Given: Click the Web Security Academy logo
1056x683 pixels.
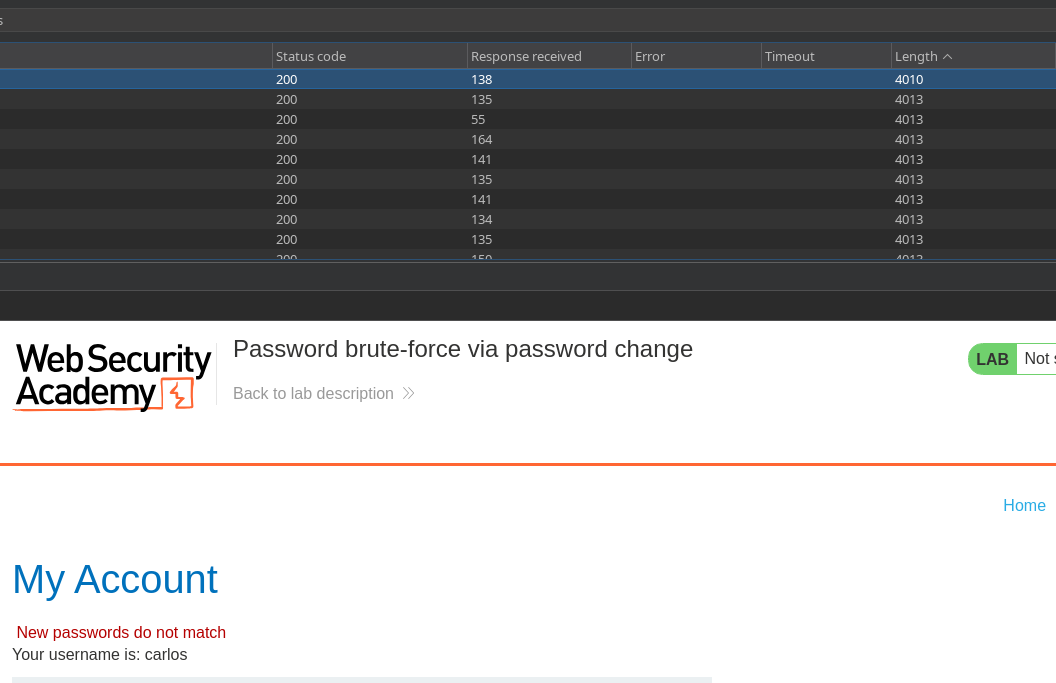Looking at the screenshot, I should coord(112,376).
